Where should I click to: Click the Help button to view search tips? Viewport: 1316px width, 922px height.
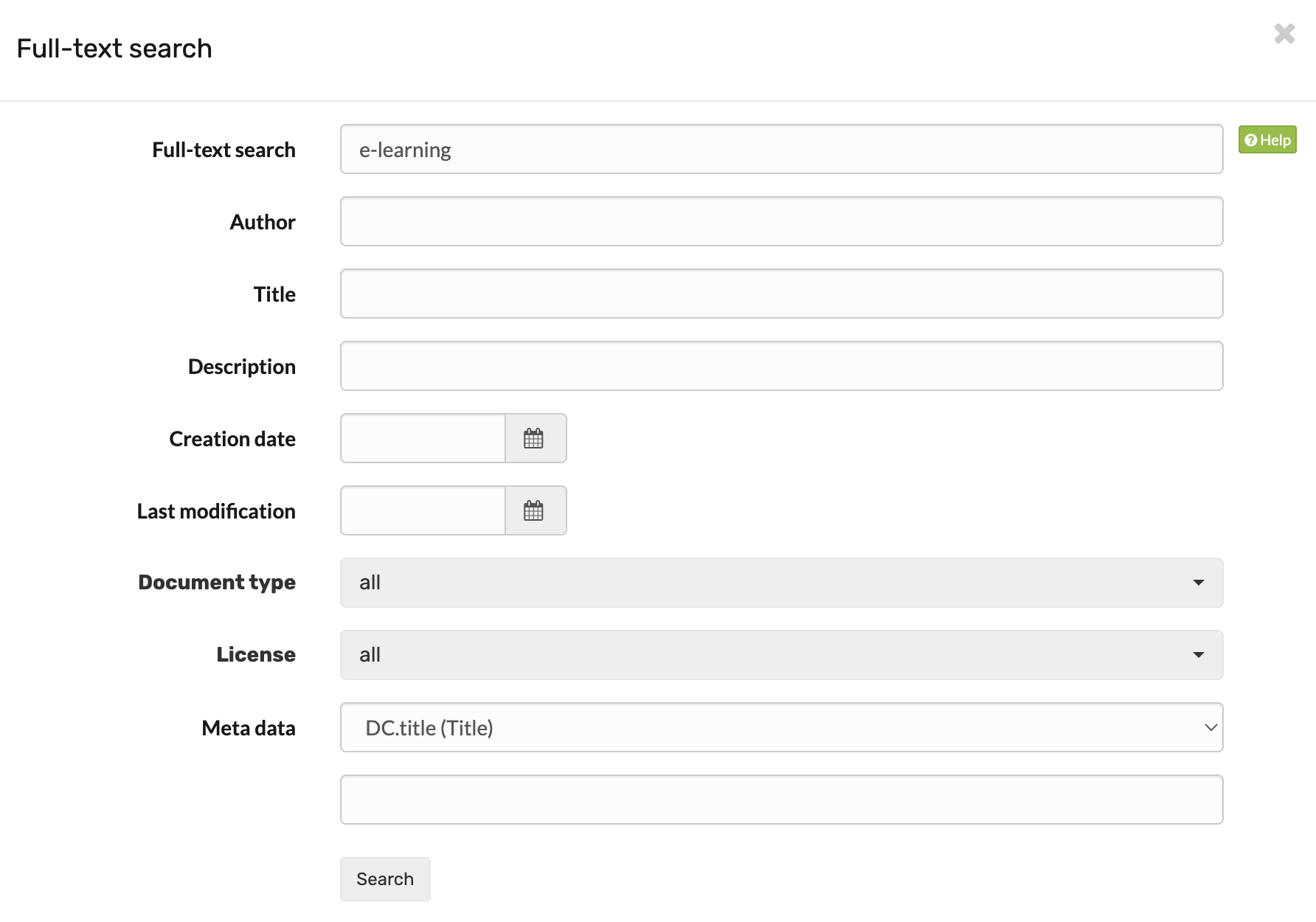pos(1267,139)
